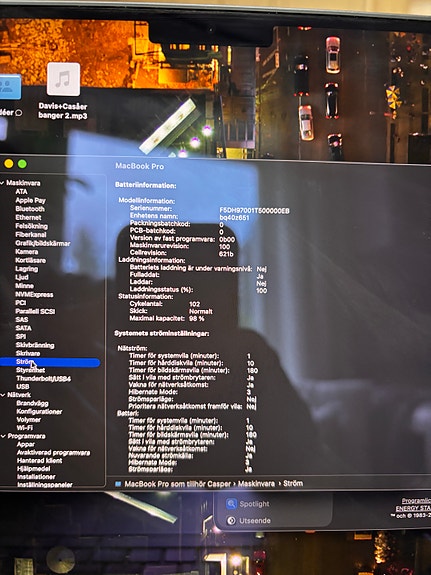Click the green zoom window button
Screen dimensions: 431x575
pyautogui.click(x=22, y=164)
